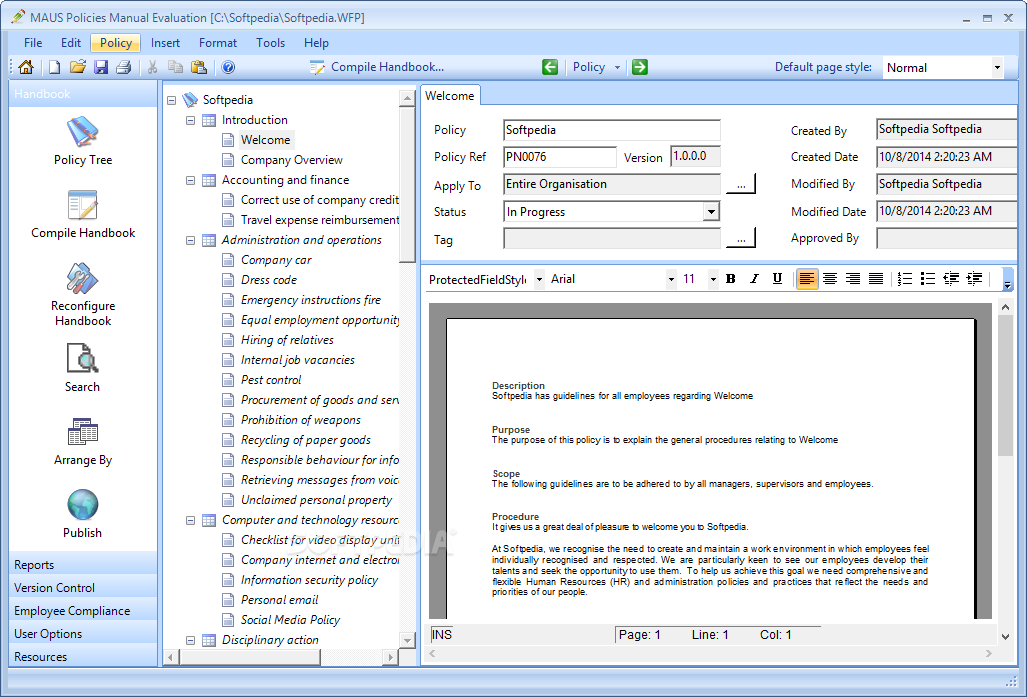The width and height of the screenshot is (1027, 697).
Task: Click the Home icon in the toolbar
Action: pyautogui.click(x=26, y=67)
